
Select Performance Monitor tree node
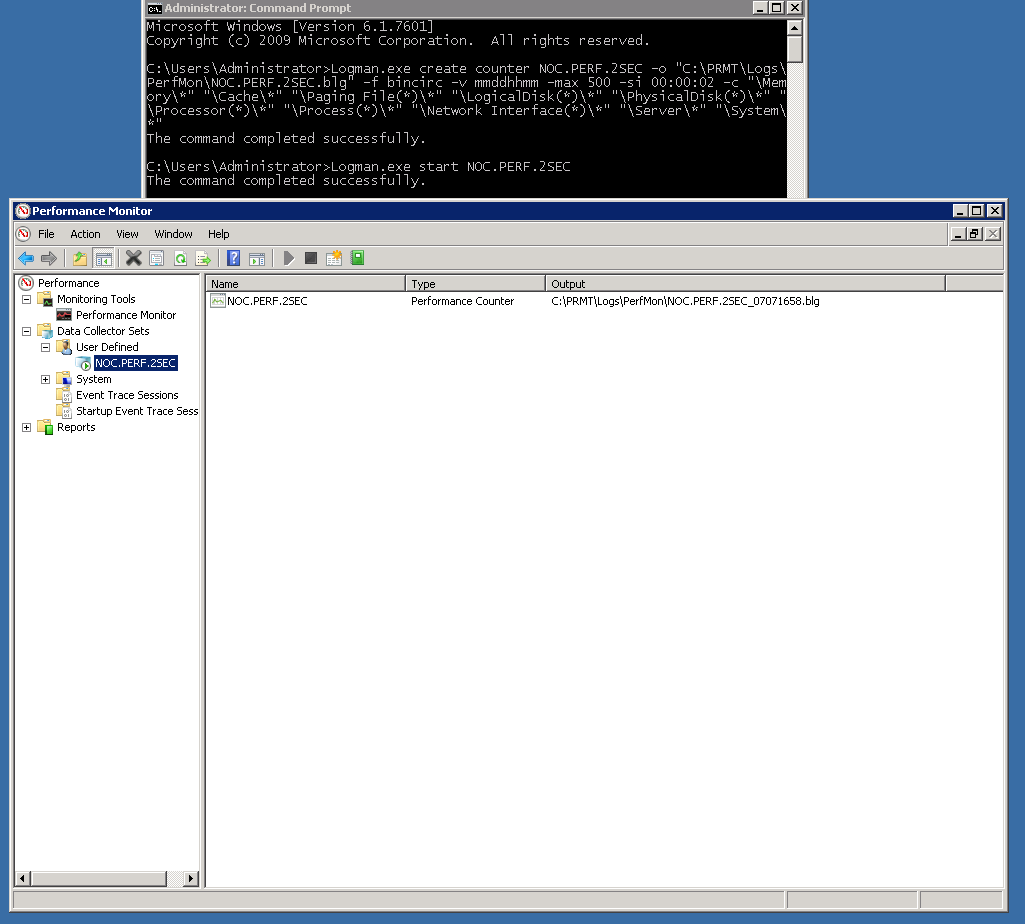tap(126, 315)
